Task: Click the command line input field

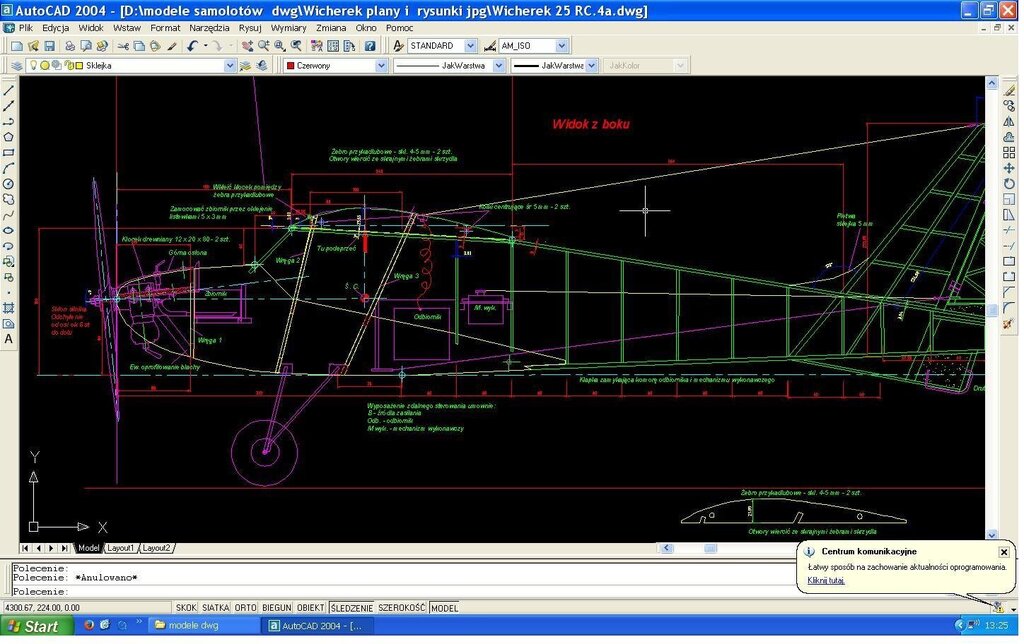Action: [400, 592]
